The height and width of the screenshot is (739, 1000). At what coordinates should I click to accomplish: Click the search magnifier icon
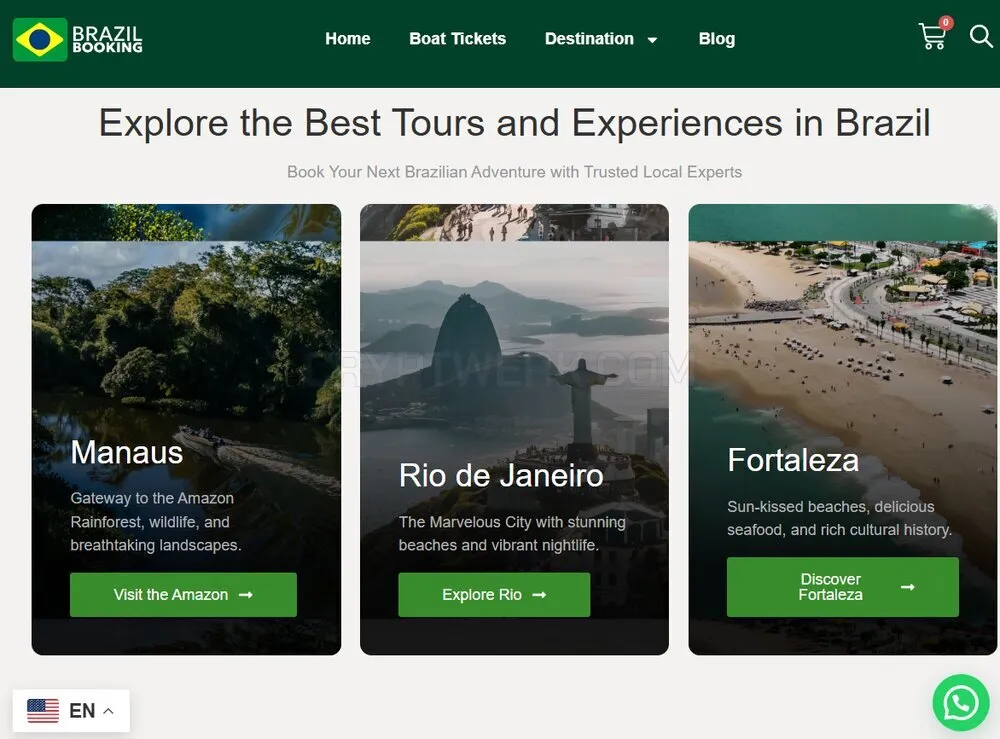(x=981, y=36)
